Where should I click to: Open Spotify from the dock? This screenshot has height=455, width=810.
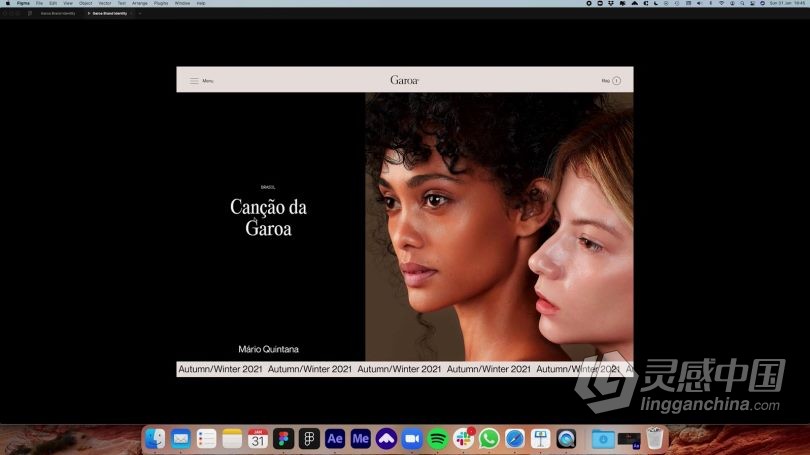point(438,439)
